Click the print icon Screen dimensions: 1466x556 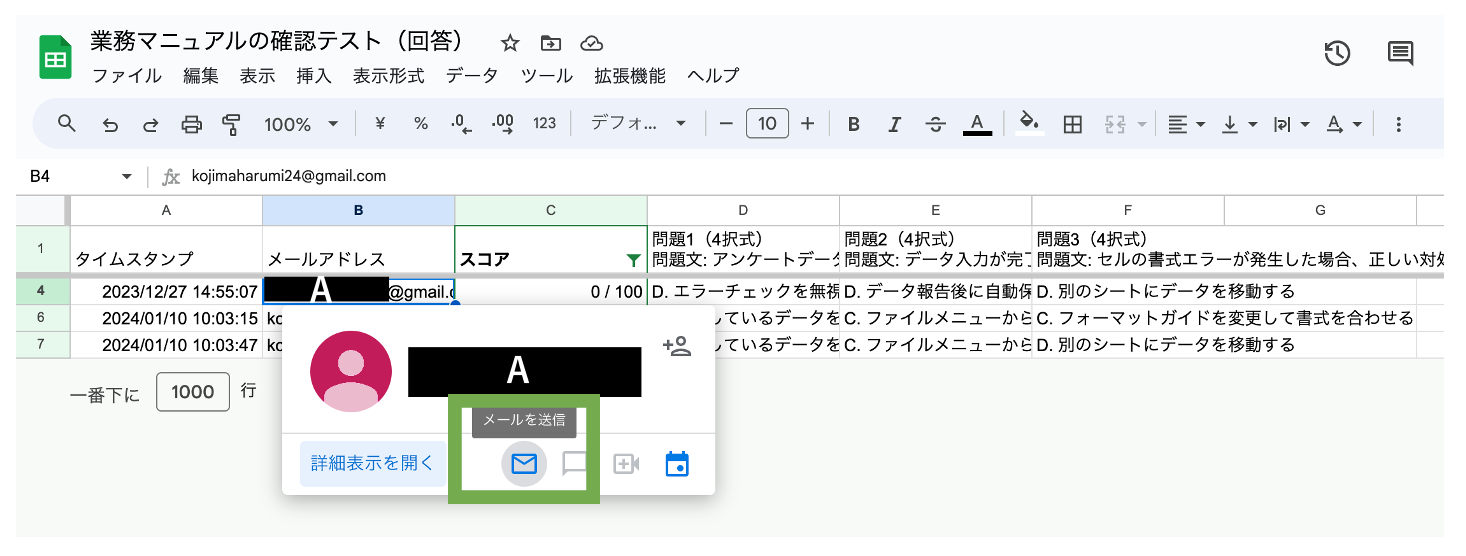pyautogui.click(x=191, y=124)
